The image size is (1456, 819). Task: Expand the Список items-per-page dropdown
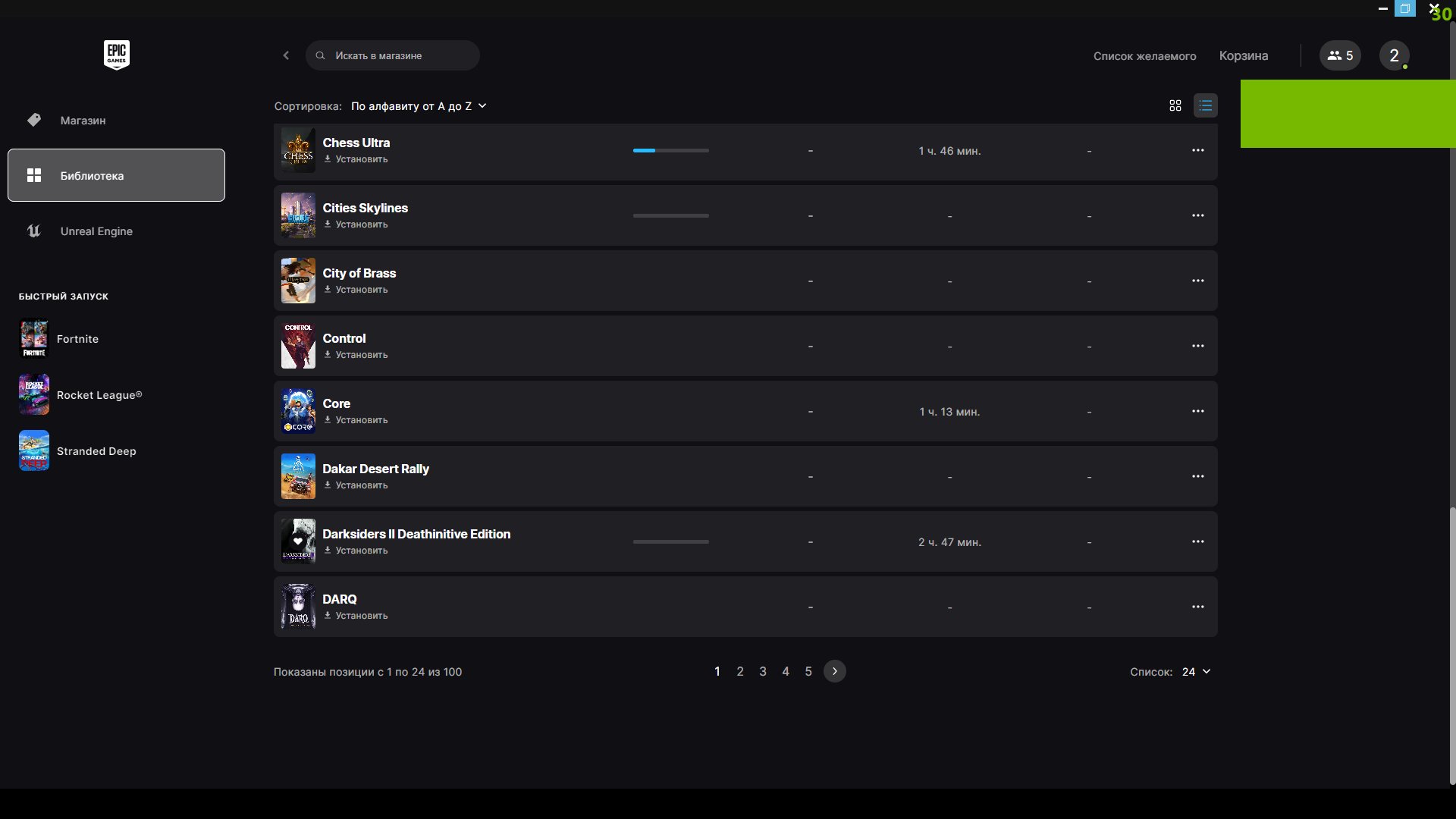(x=1195, y=672)
